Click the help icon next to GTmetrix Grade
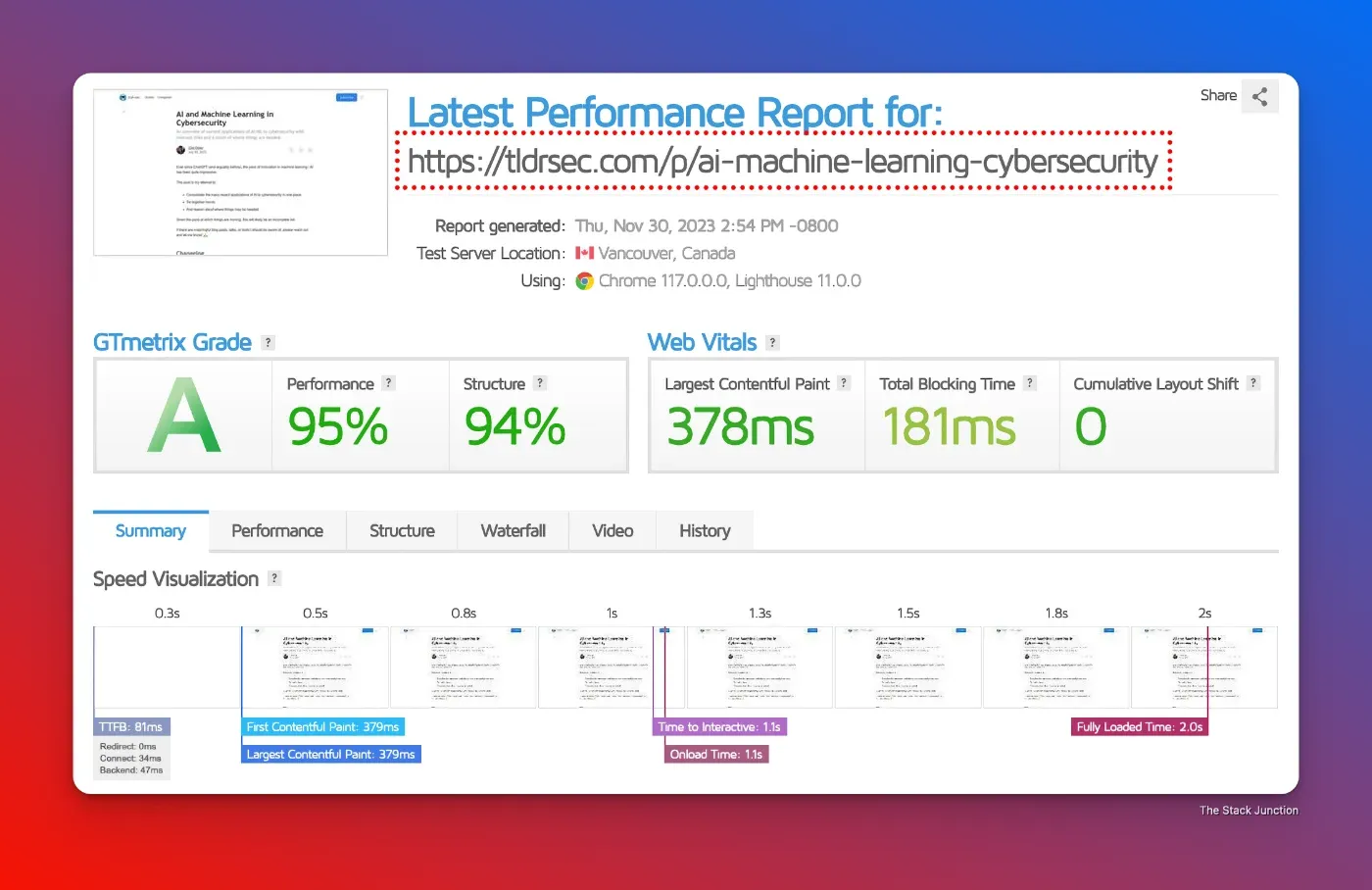 click(268, 342)
